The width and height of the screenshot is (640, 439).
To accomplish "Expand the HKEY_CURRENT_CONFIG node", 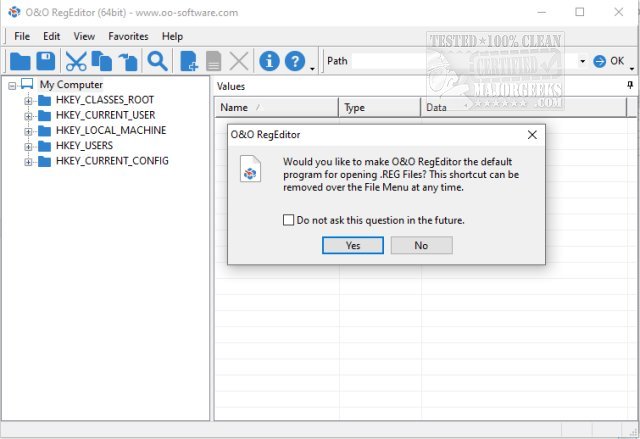I will [28, 162].
